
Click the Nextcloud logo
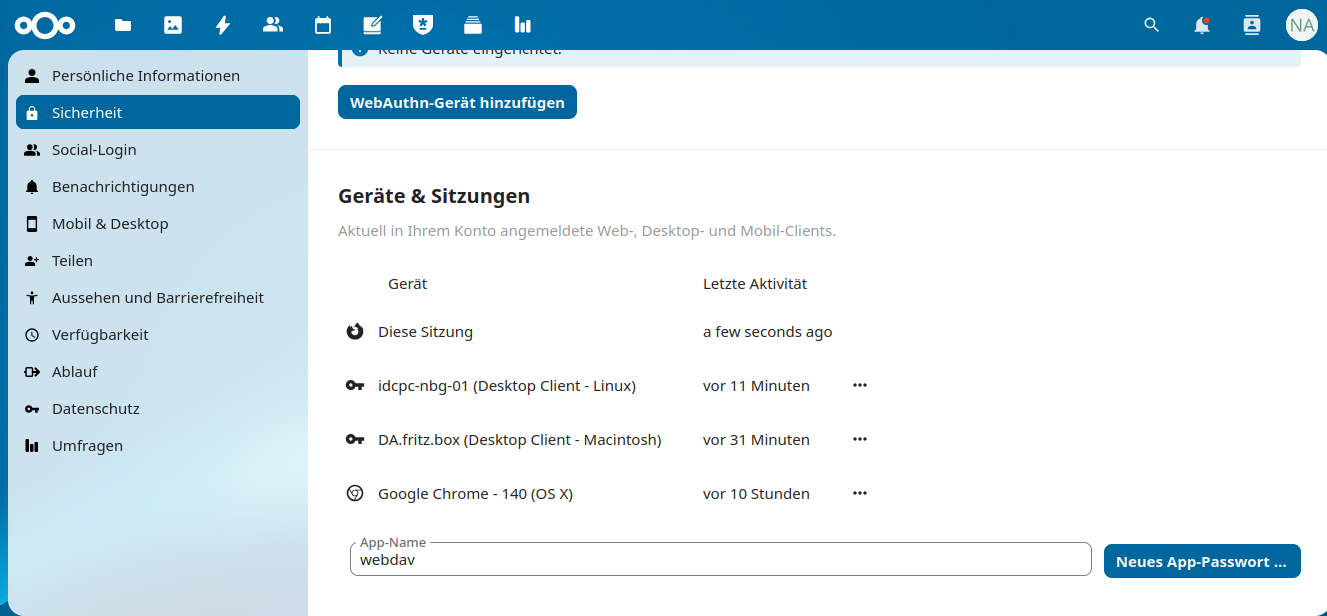pyautogui.click(x=44, y=25)
